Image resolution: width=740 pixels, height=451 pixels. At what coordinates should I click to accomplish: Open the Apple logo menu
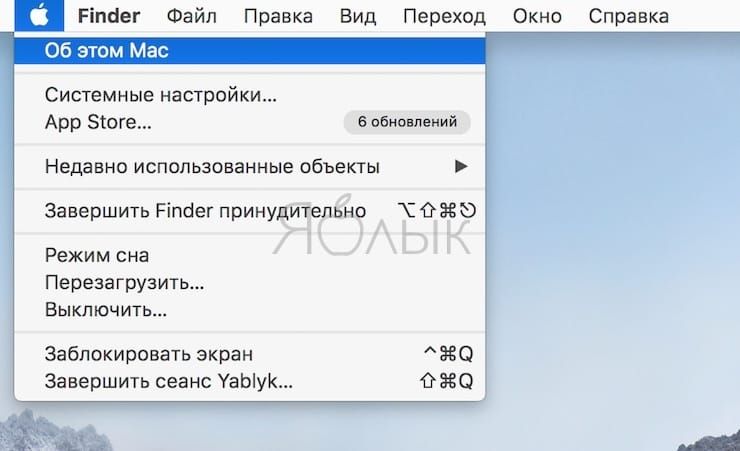pyautogui.click(x=39, y=16)
